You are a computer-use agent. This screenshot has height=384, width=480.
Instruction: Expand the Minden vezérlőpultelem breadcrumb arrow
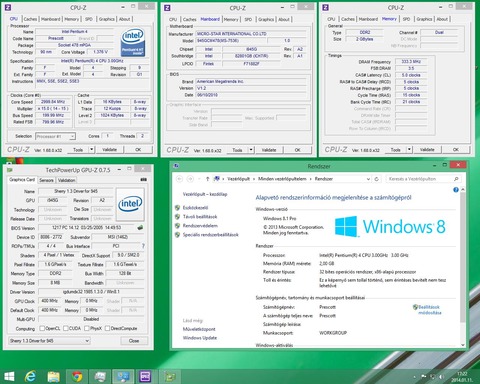pos(310,179)
